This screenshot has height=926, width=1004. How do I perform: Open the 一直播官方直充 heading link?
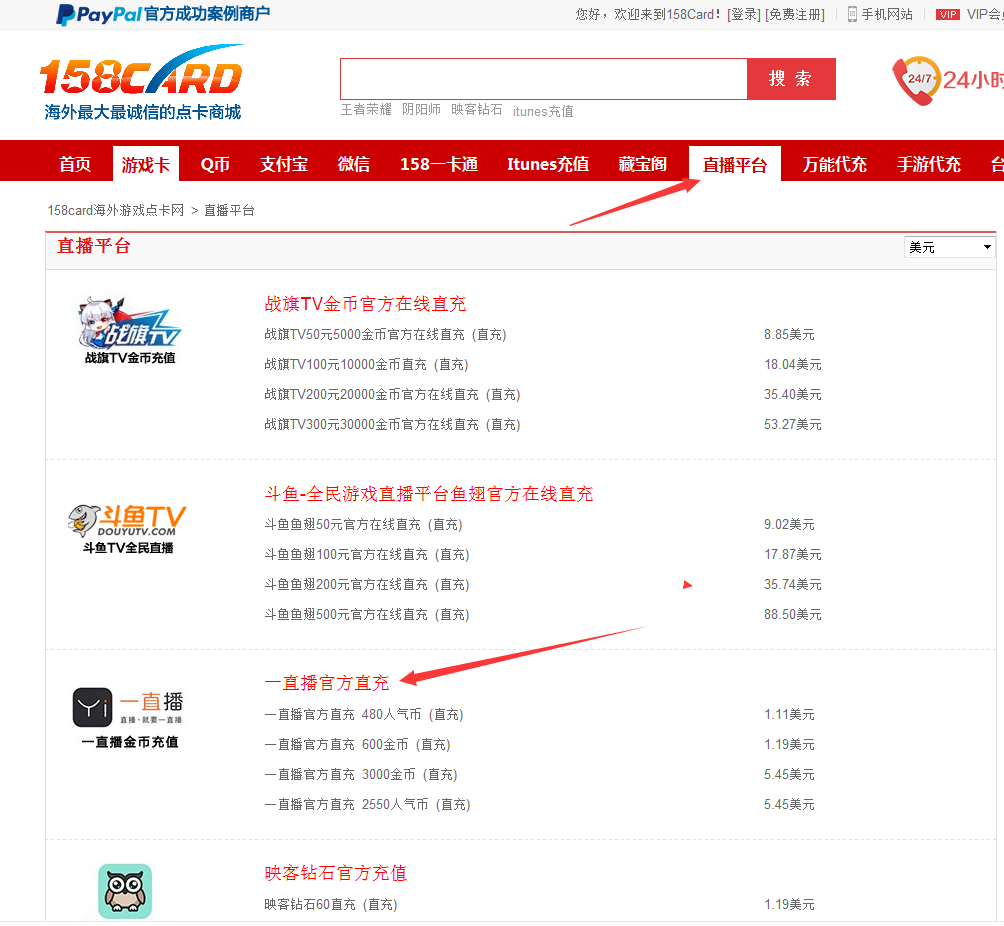tap(327, 683)
